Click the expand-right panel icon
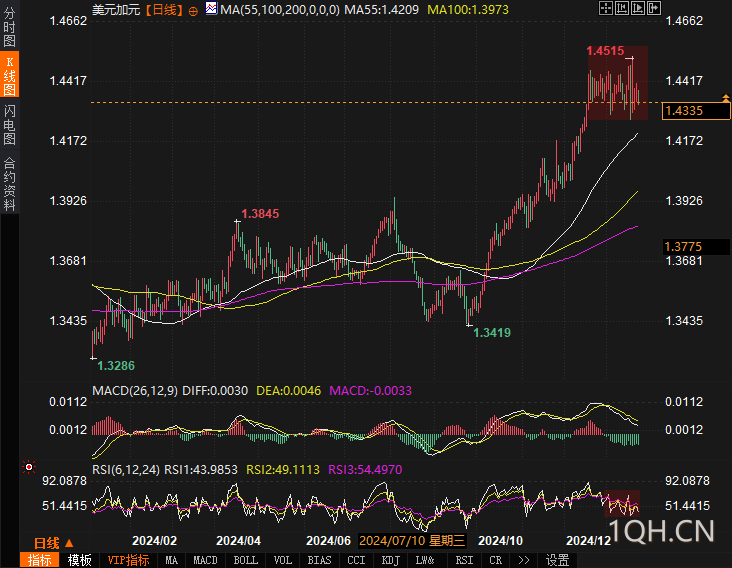The height and width of the screenshot is (568, 732). pyautogui.click(x=654, y=8)
